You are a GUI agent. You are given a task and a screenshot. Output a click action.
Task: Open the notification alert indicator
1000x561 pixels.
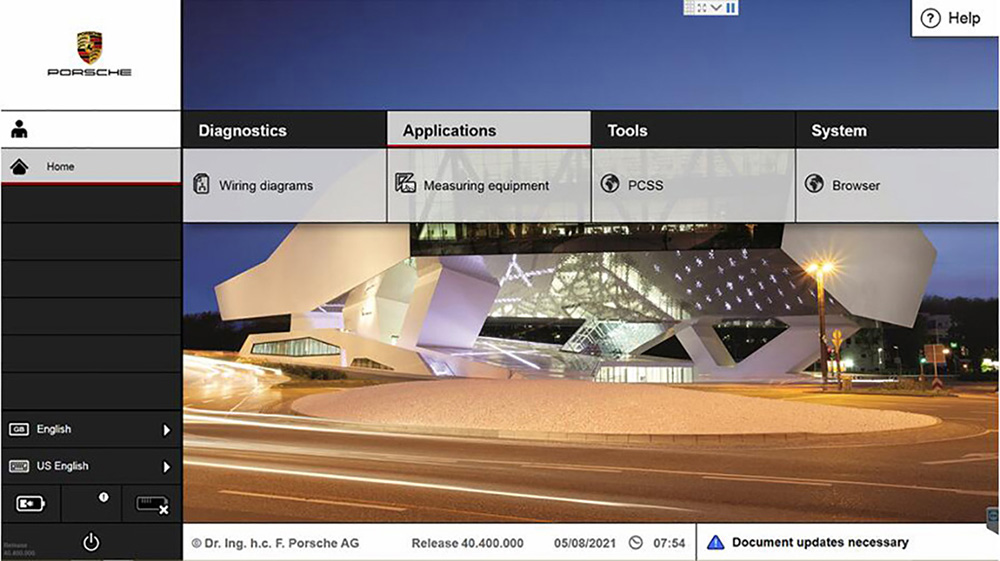click(103, 497)
